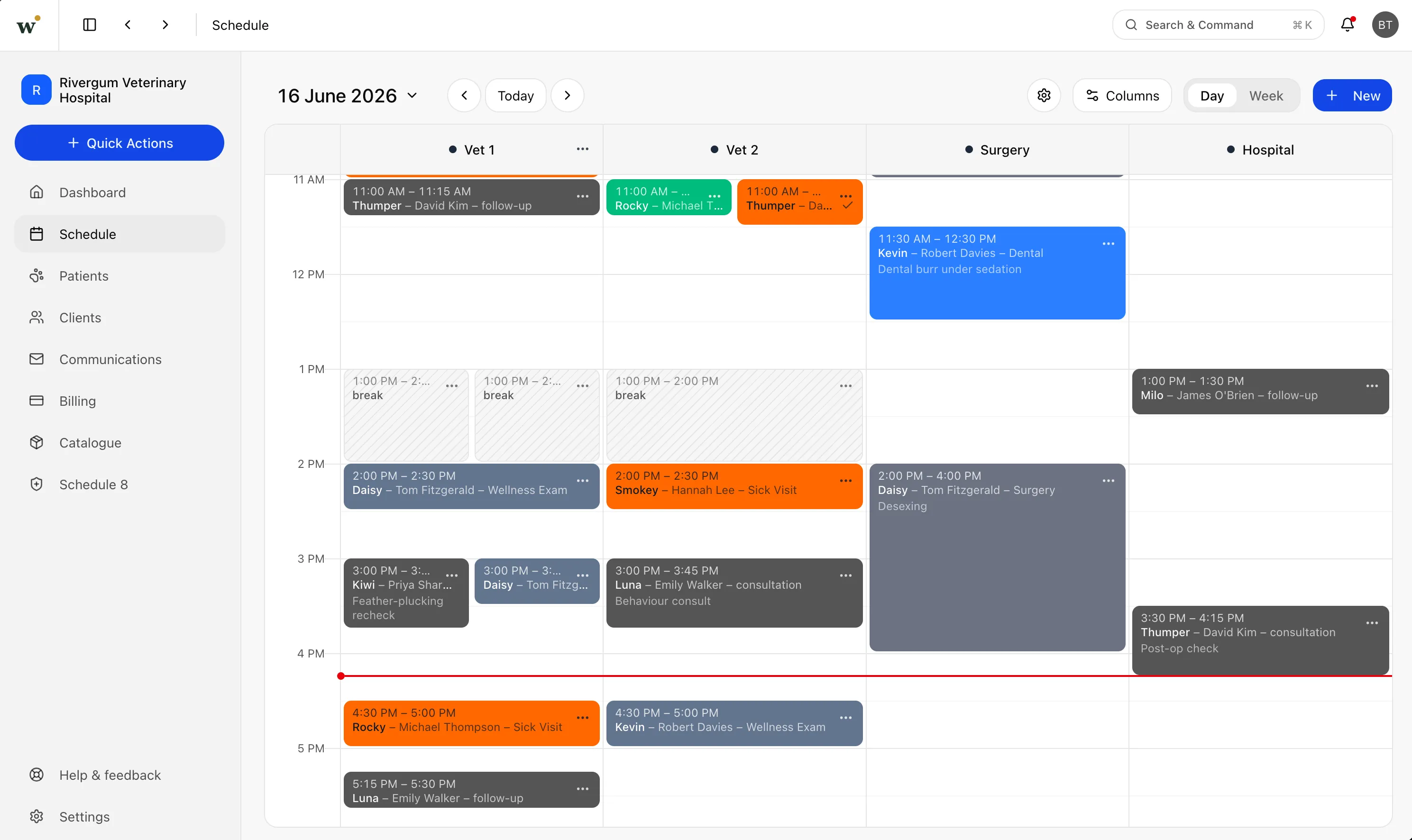This screenshot has height=840, width=1412.
Task: Open Clients page
Action: click(119, 318)
